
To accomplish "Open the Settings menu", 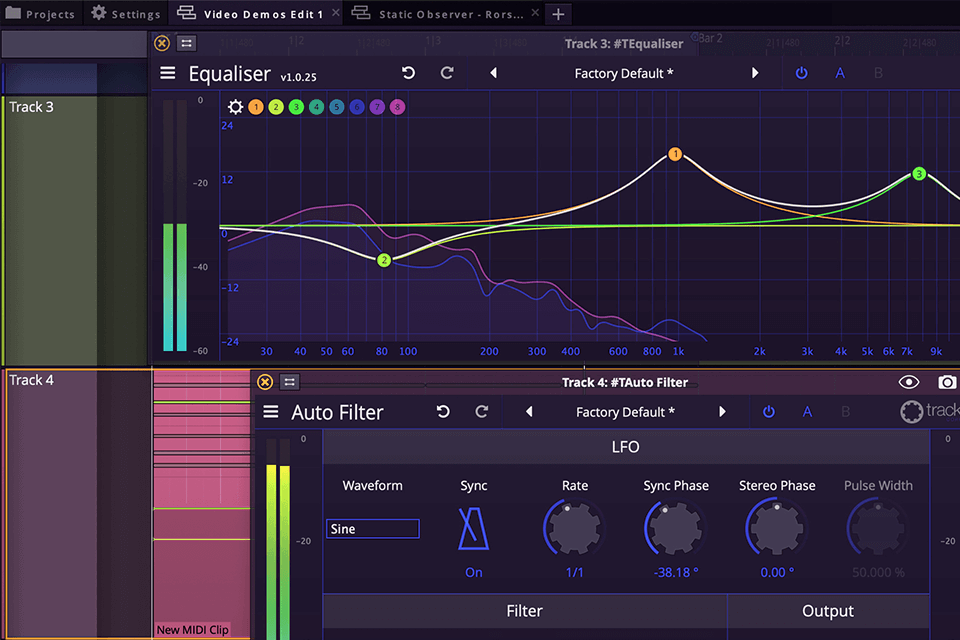I will point(125,13).
